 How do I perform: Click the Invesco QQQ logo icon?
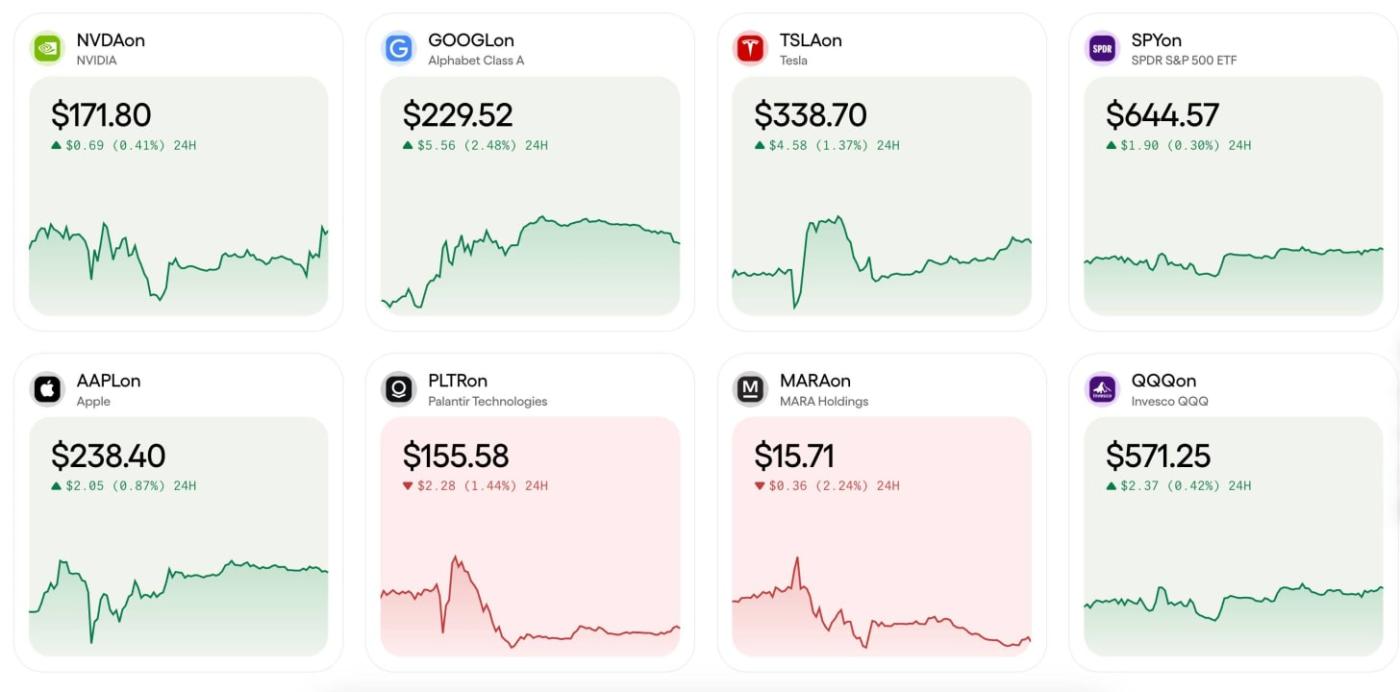[x=1102, y=389]
